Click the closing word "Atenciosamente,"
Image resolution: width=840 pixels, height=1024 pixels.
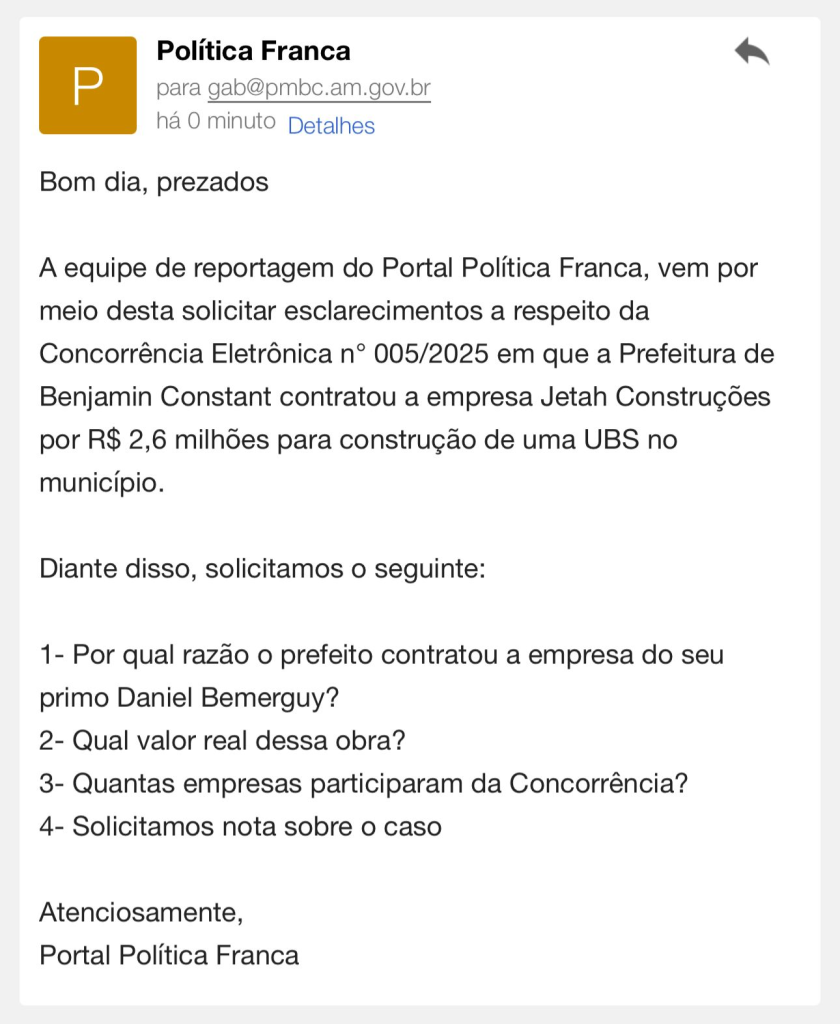tap(141, 912)
